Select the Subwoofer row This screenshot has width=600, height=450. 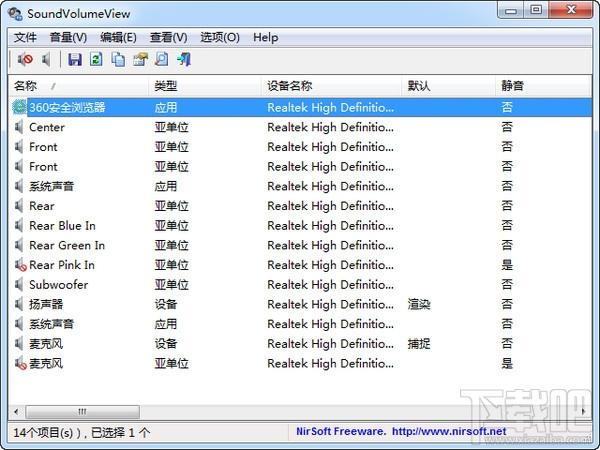pos(300,285)
